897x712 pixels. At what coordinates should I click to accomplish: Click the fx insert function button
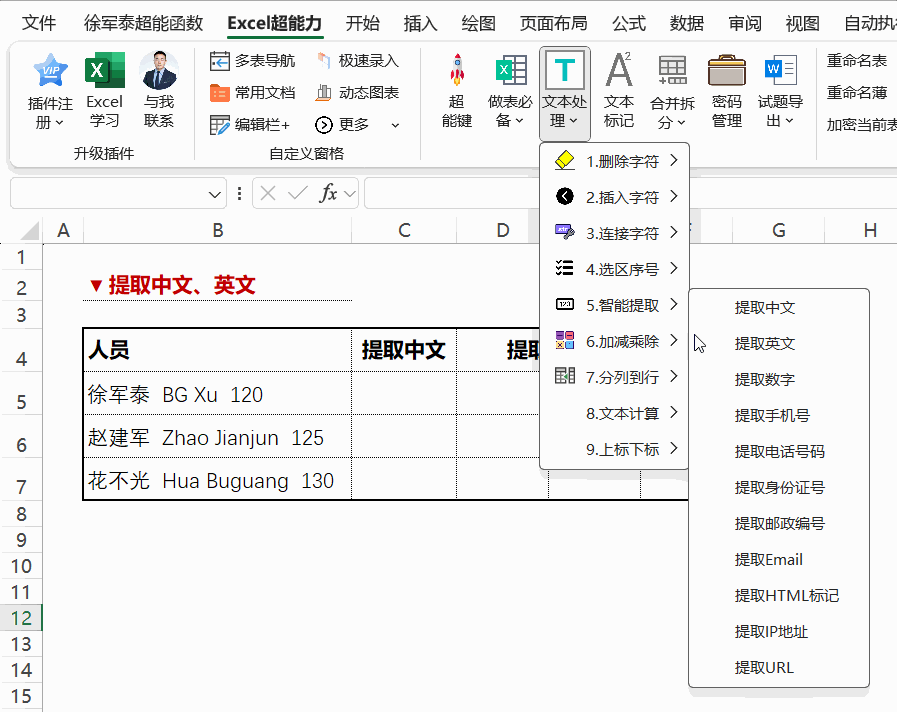tap(328, 193)
